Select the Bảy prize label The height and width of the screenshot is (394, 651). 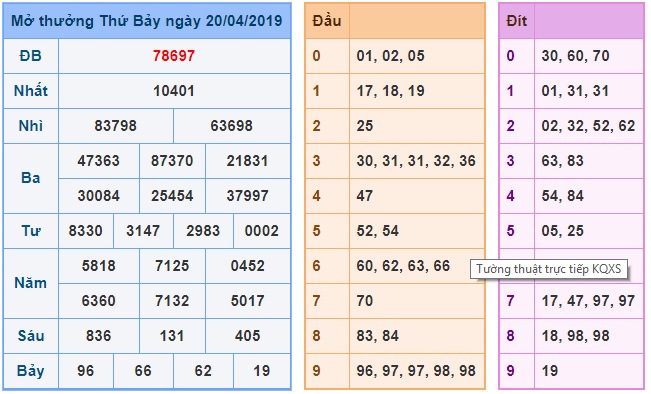click(x=31, y=371)
